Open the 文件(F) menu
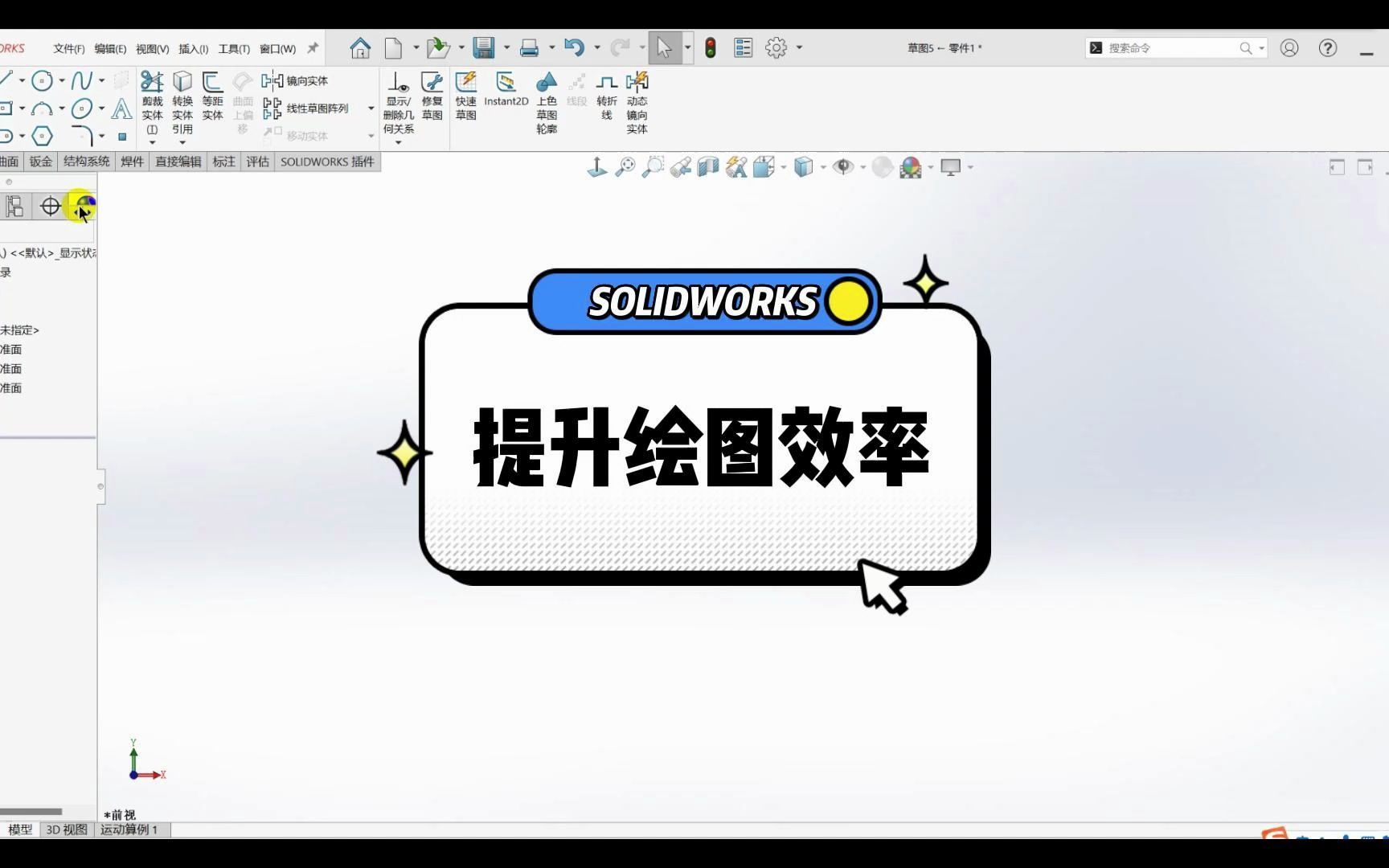This screenshot has width=1389, height=868. [x=69, y=49]
